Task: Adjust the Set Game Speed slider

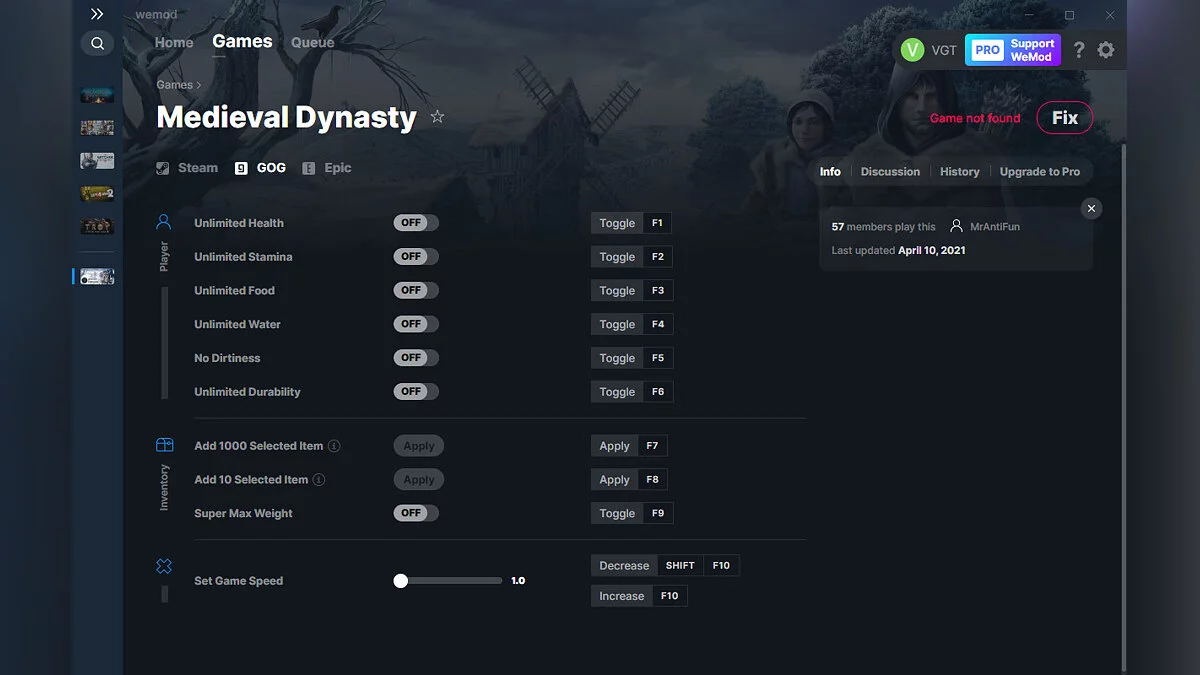Action: point(401,580)
